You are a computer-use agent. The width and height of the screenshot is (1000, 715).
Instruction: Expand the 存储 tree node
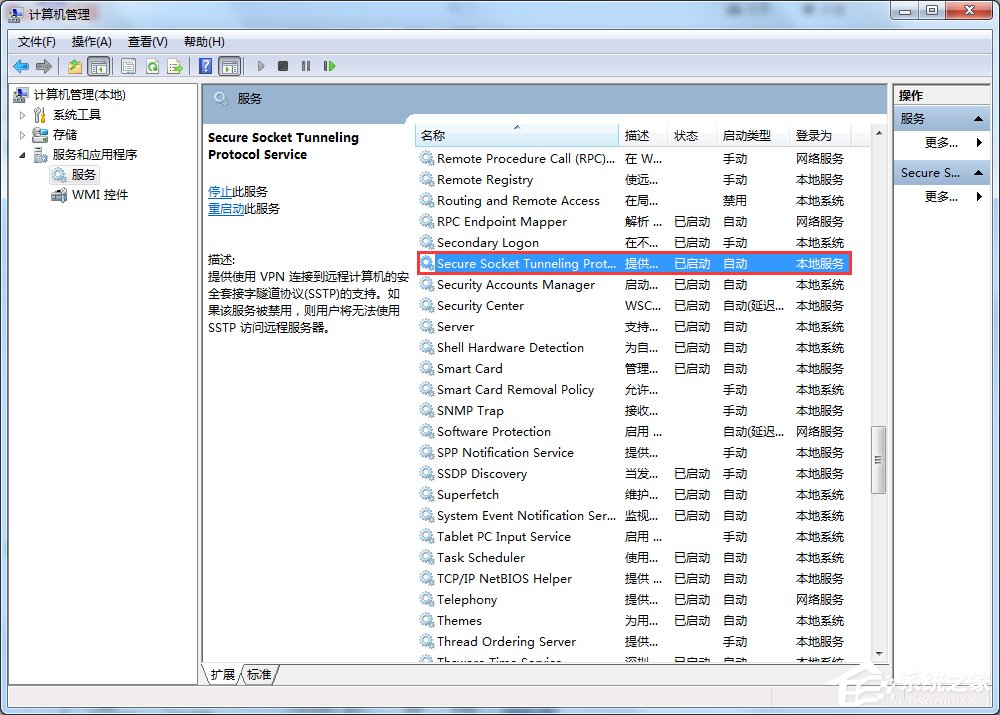24,134
